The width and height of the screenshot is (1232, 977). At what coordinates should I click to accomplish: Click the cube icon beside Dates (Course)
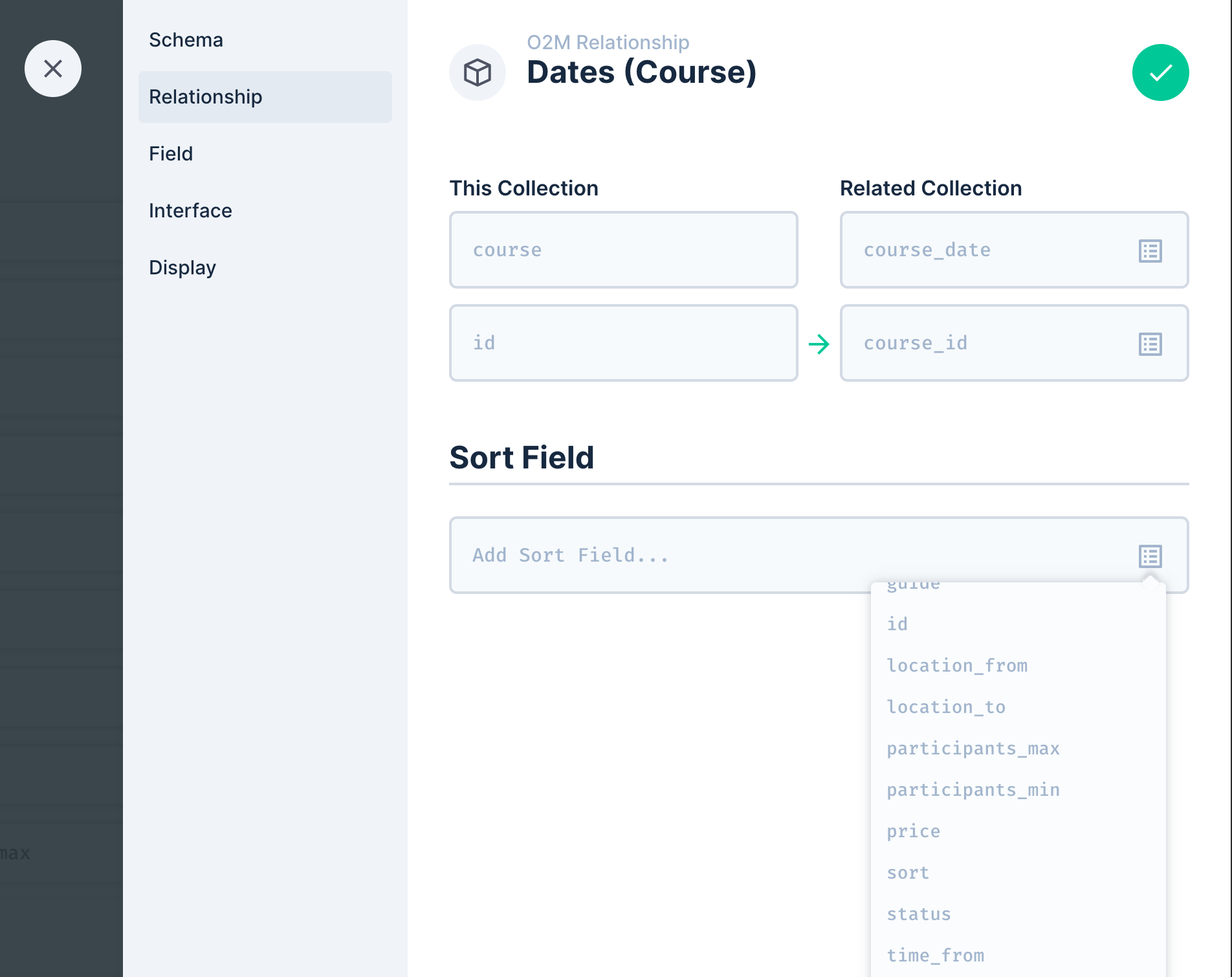tap(478, 72)
